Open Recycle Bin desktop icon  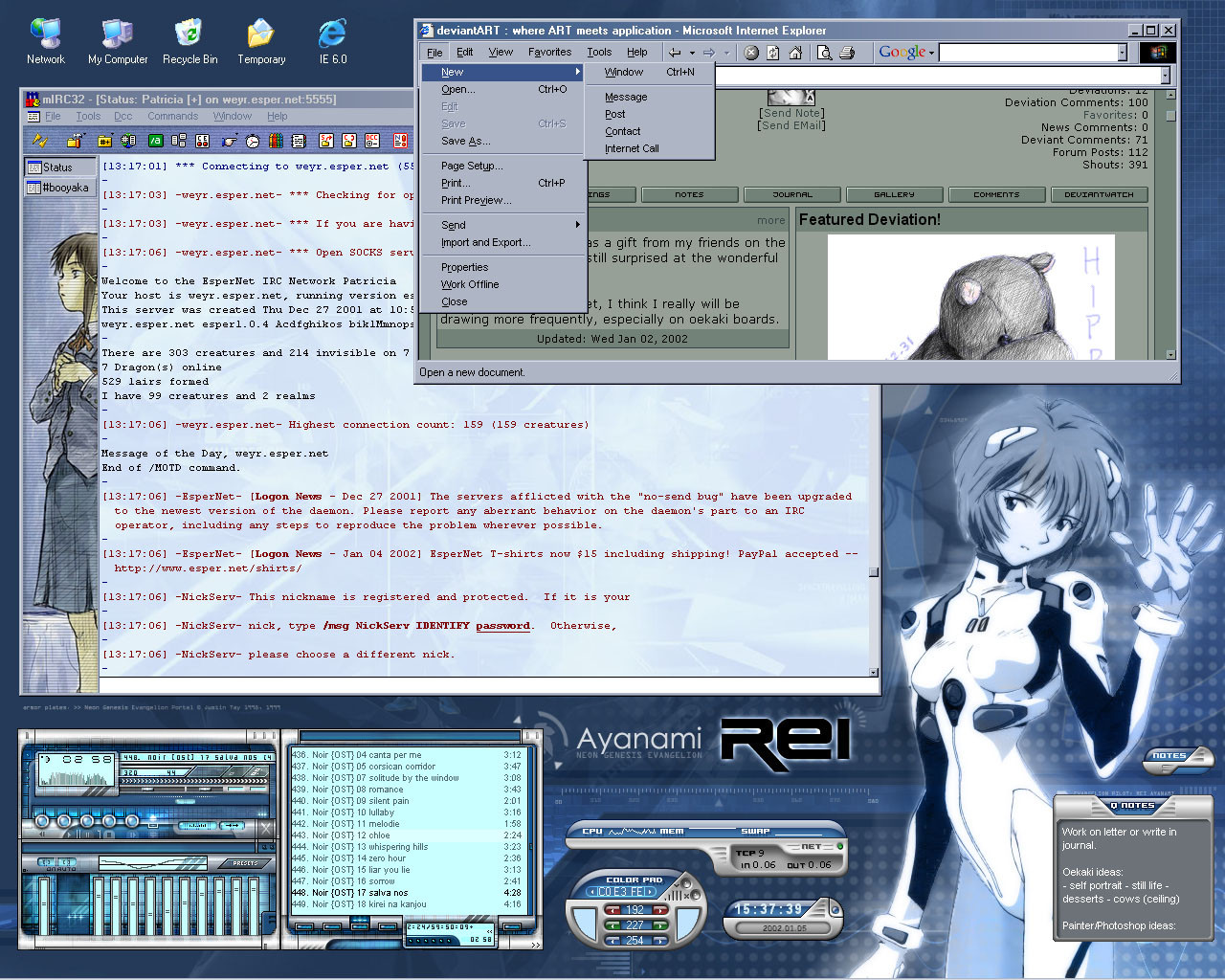(x=189, y=41)
